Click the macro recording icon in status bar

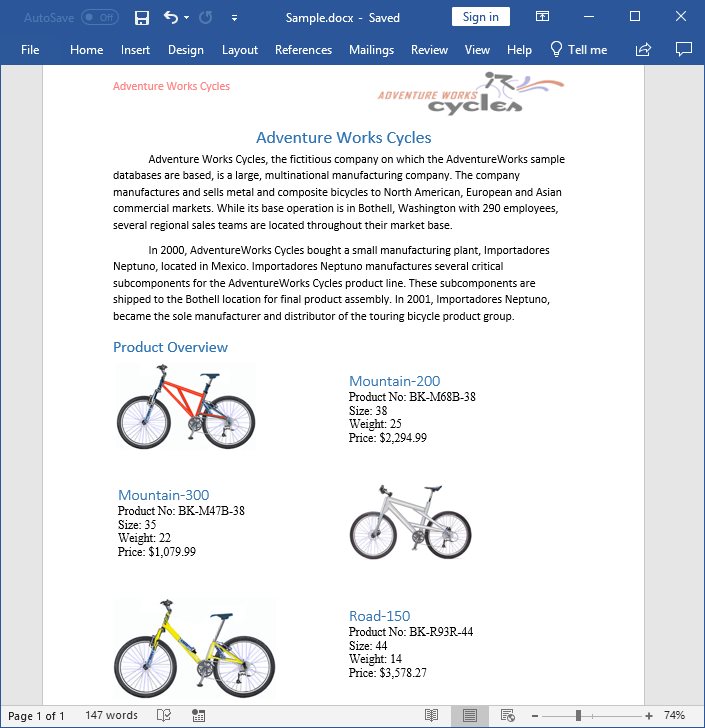pos(199,715)
